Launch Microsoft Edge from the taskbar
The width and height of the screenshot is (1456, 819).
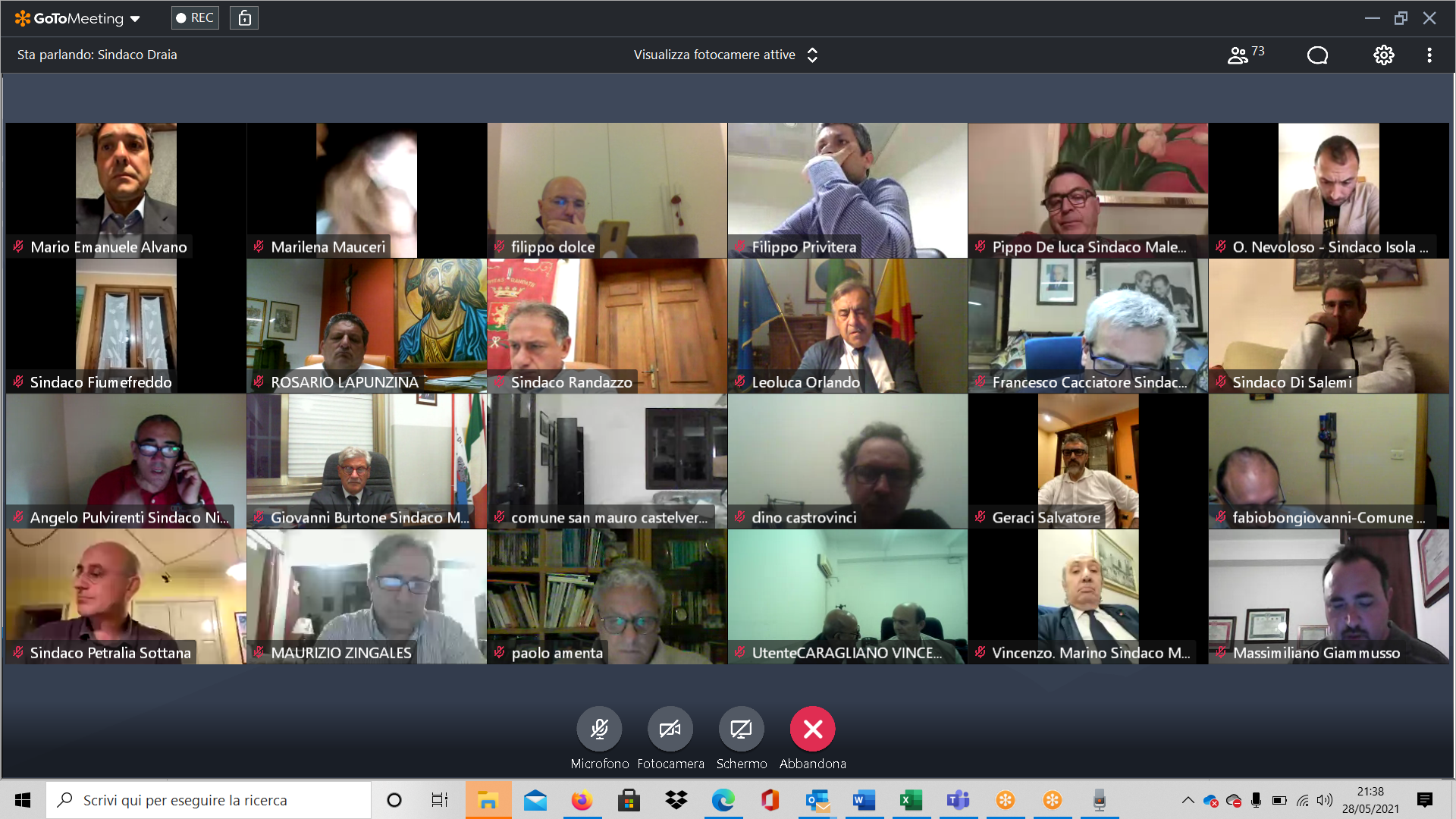point(723,800)
